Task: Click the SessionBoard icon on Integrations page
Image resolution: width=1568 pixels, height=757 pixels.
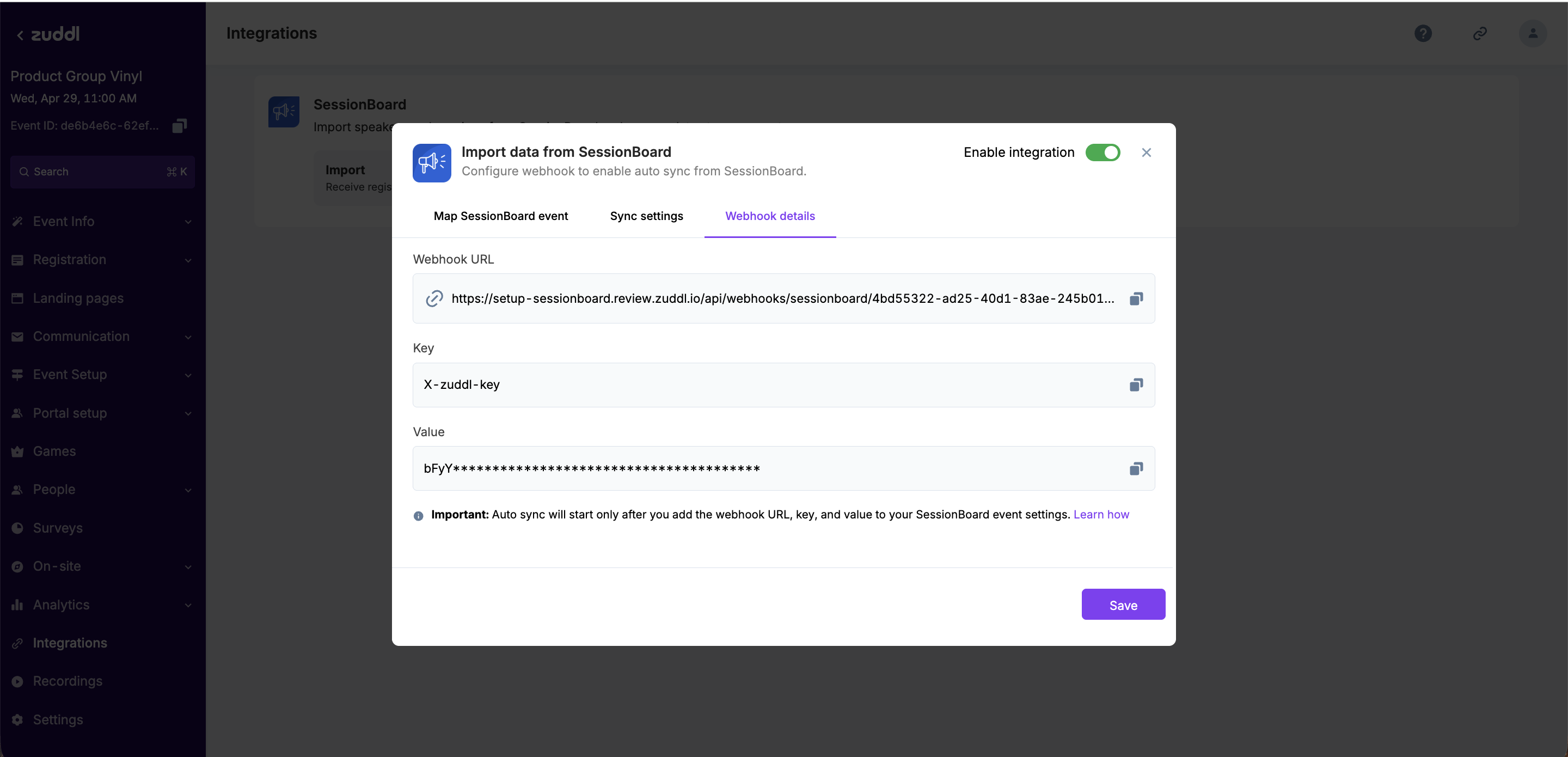Action: (284, 112)
